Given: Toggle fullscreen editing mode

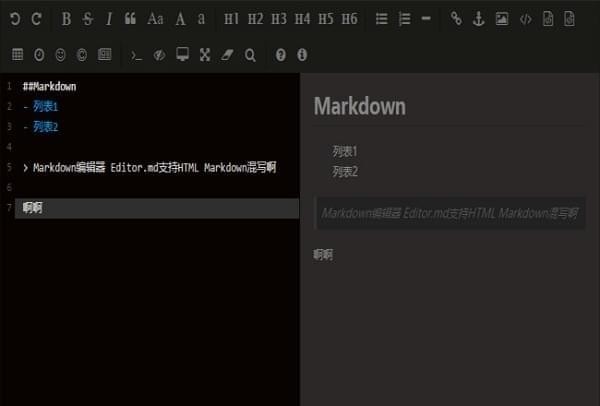Looking at the screenshot, I should coord(205,55).
